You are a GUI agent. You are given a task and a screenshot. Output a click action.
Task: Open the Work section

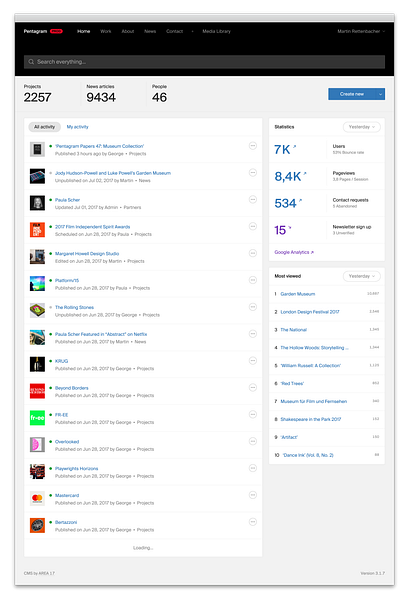pos(106,31)
